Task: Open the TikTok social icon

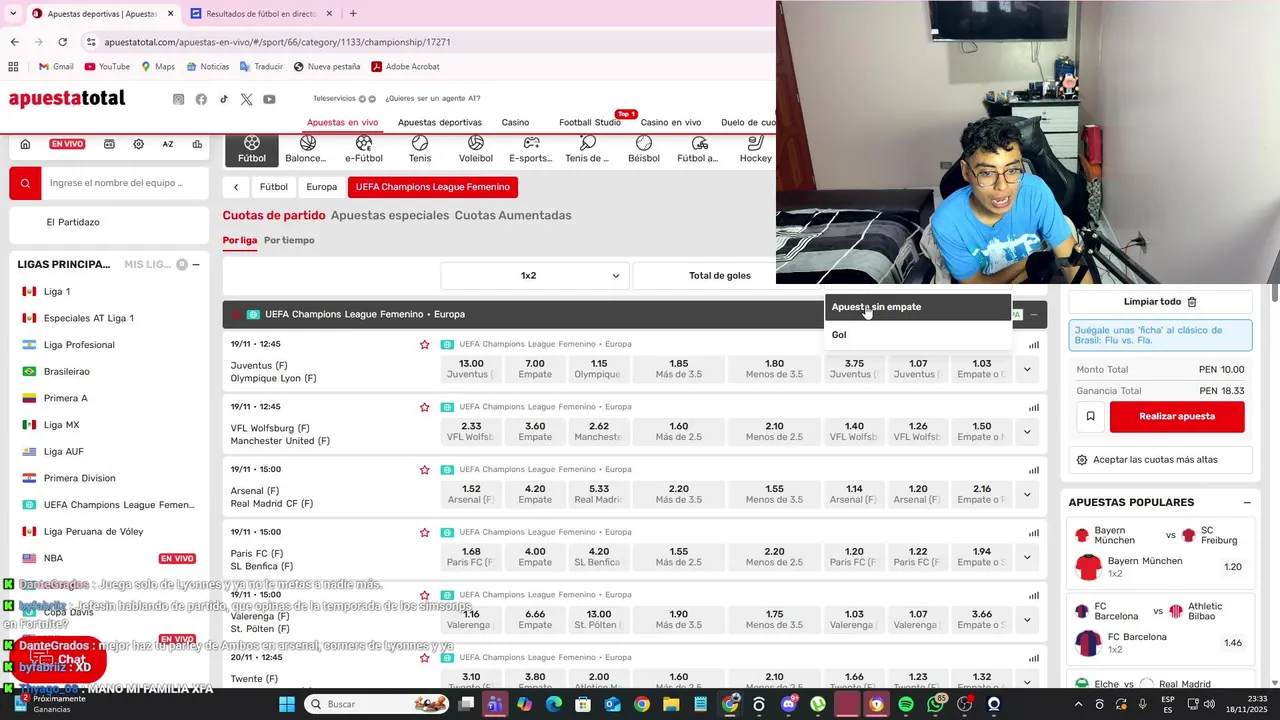Action: click(x=224, y=99)
